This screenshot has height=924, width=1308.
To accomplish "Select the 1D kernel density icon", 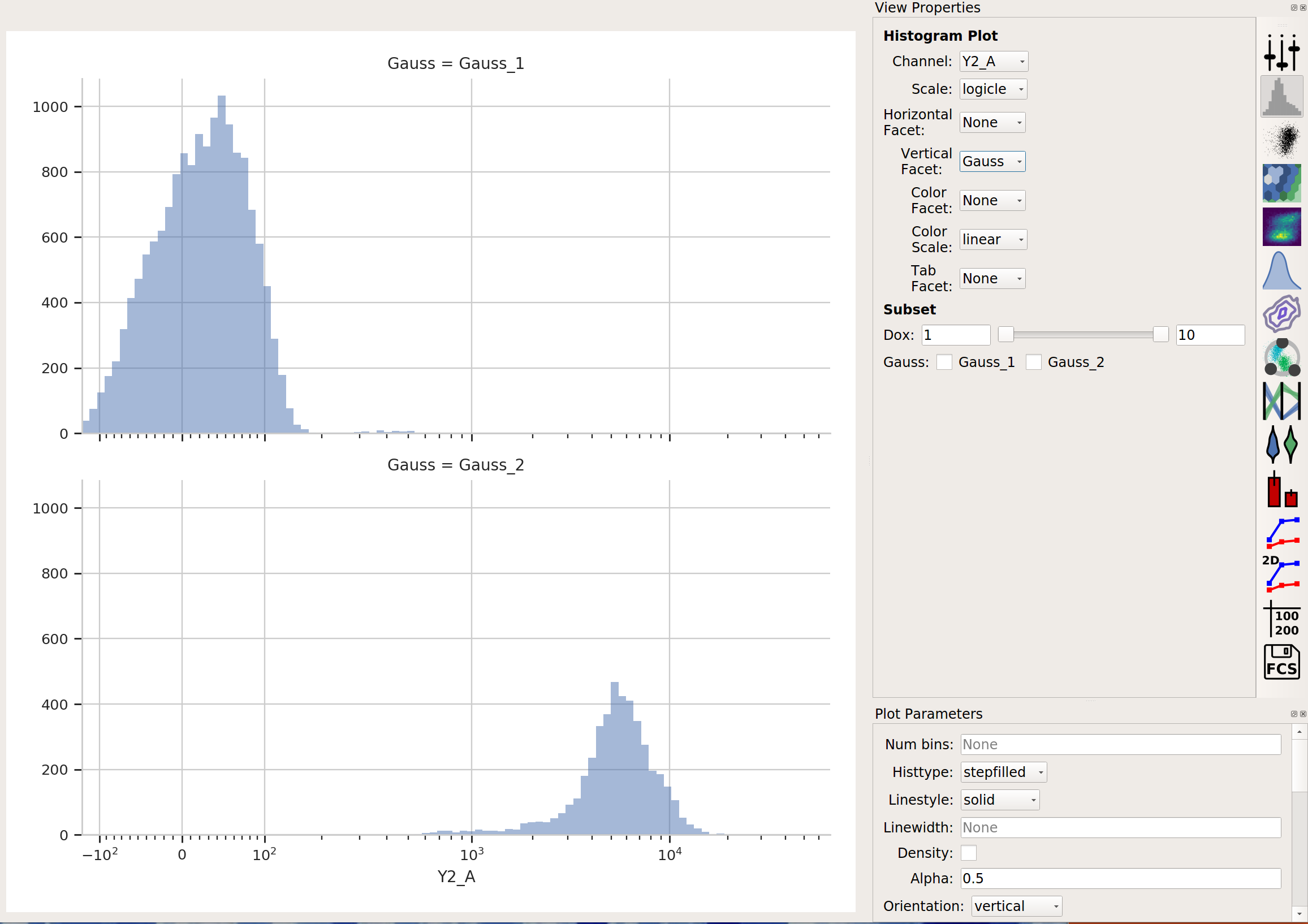I will tap(1281, 270).
